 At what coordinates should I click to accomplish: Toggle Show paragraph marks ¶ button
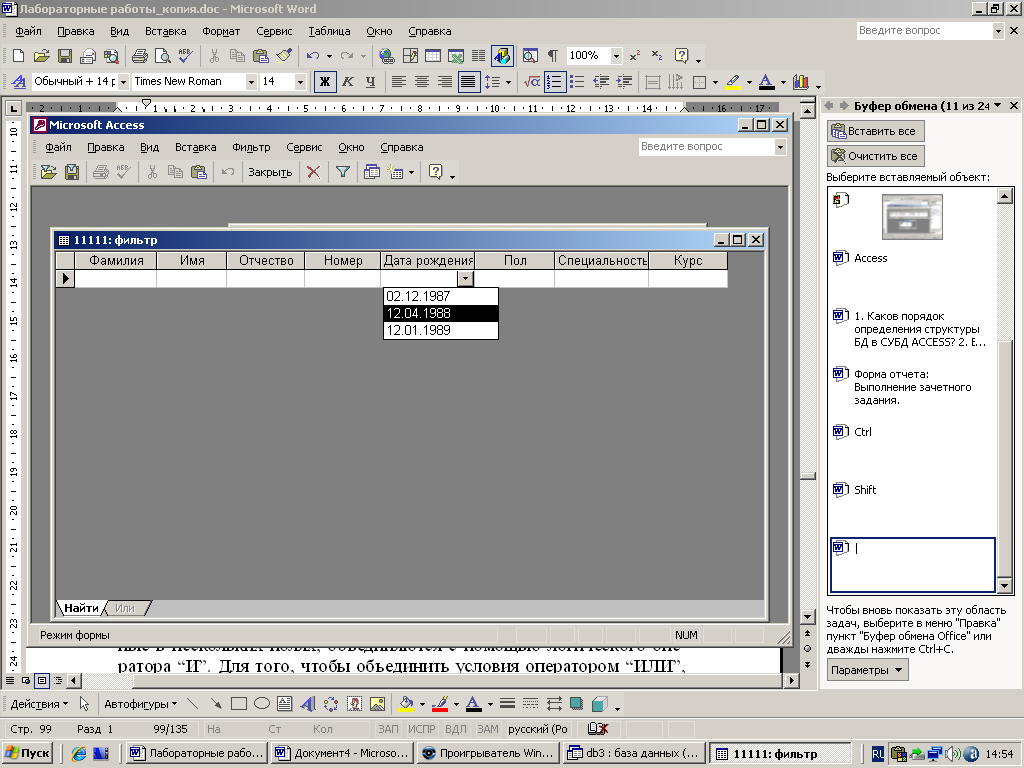[553, 56]
